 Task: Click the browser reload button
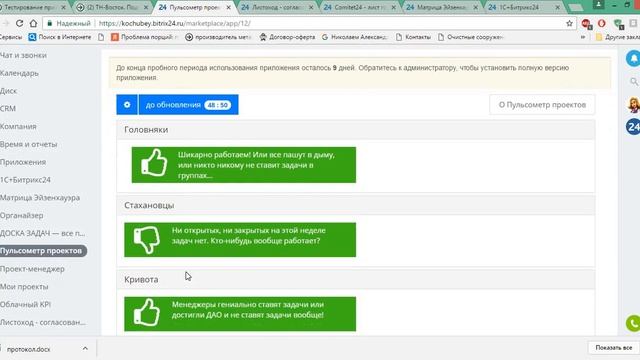tap(19, 23)
